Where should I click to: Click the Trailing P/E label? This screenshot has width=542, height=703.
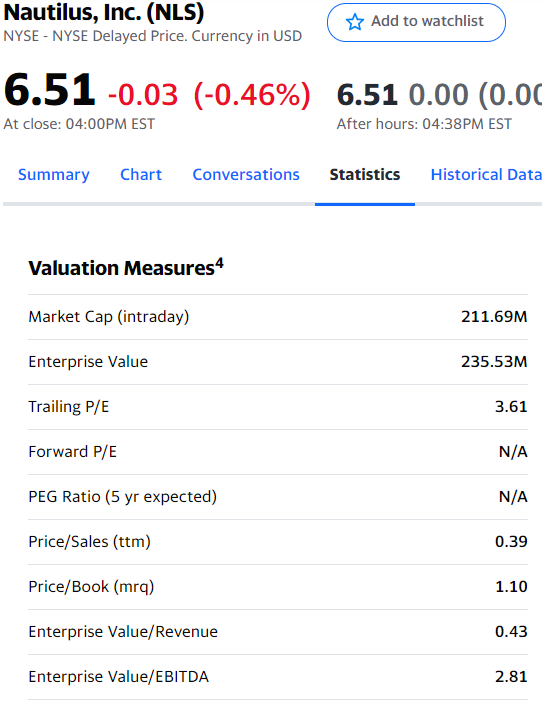(69, 407)
